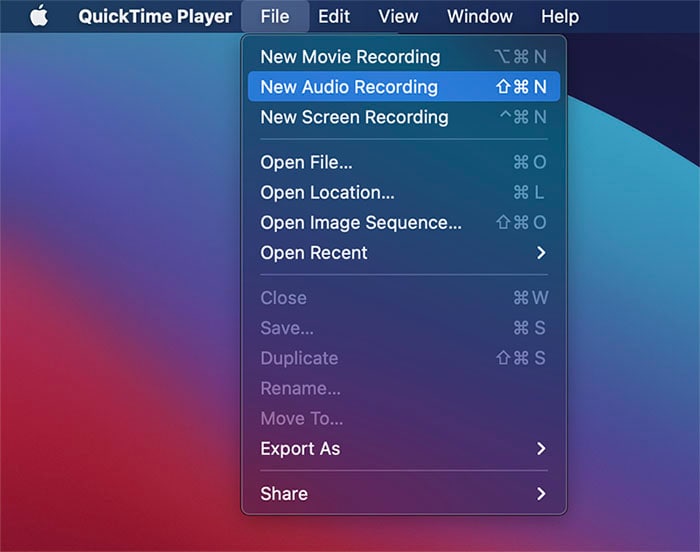Open the View menu
Screen dimensions: 700x552
(398, 17)
